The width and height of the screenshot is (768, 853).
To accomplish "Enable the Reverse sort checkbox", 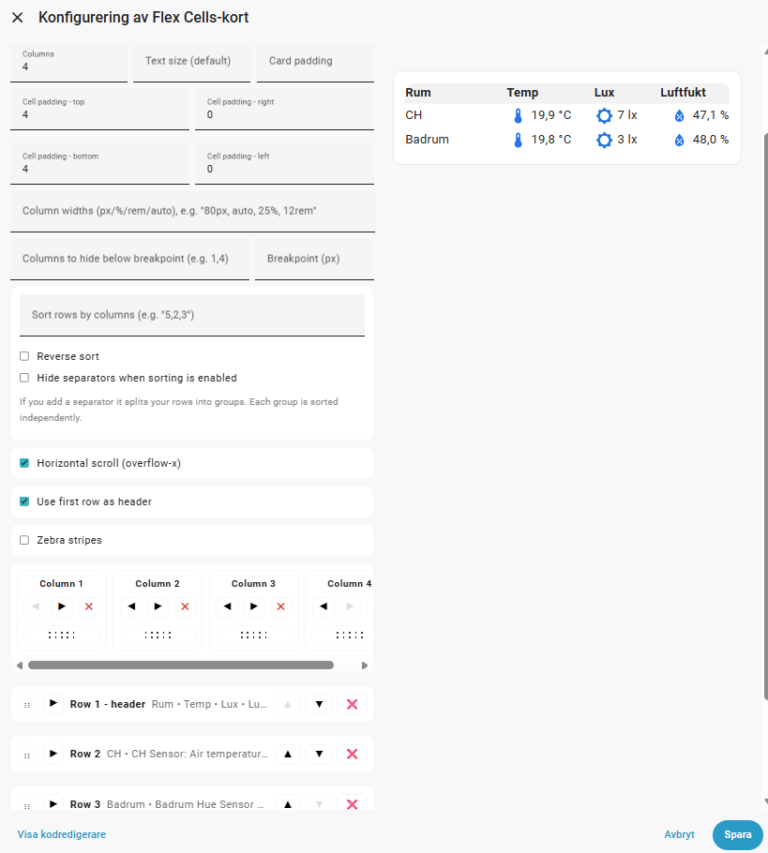I will [x=24, y=356].
